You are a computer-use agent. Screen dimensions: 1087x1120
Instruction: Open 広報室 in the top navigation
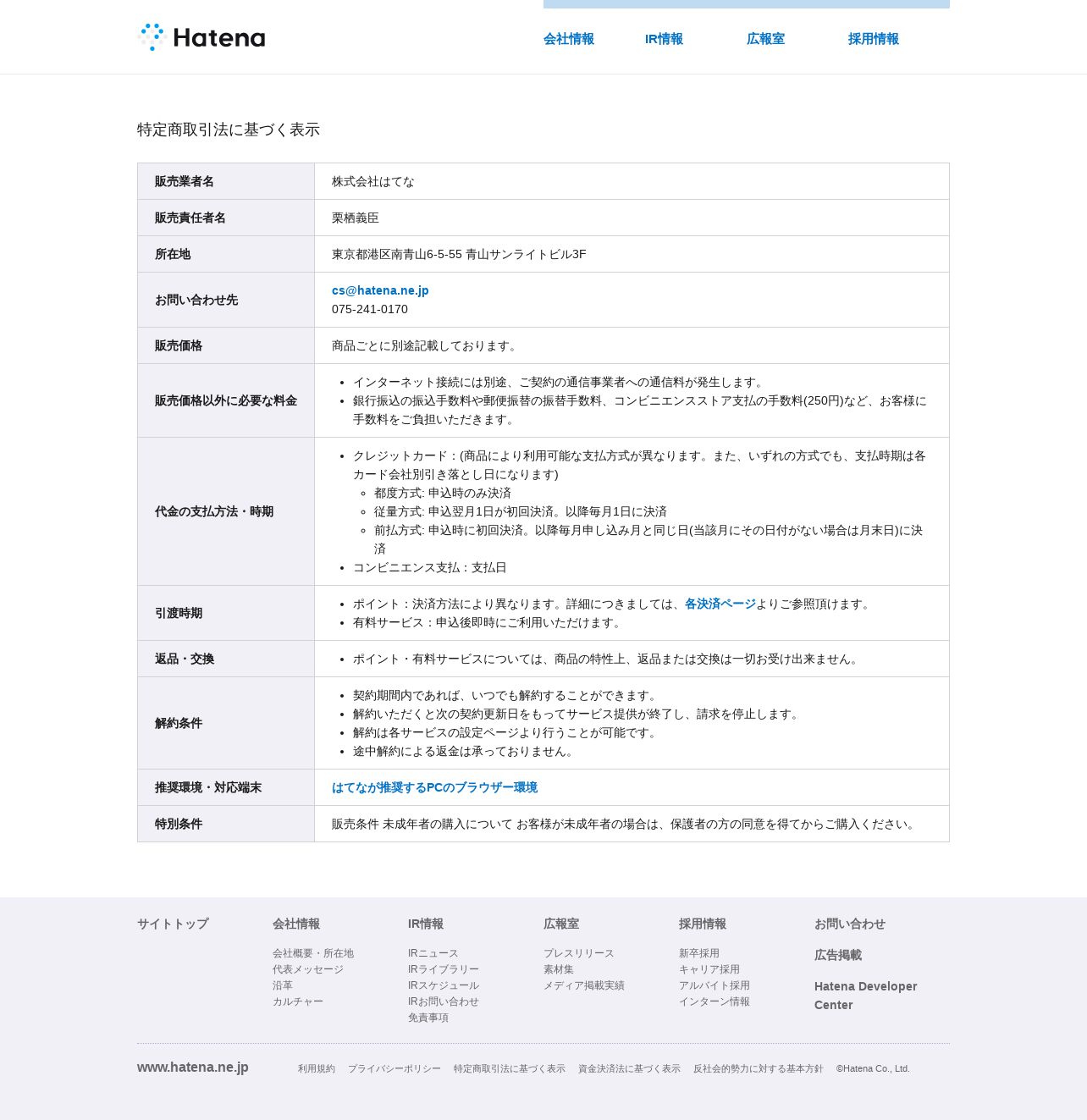tap(765, 39)
